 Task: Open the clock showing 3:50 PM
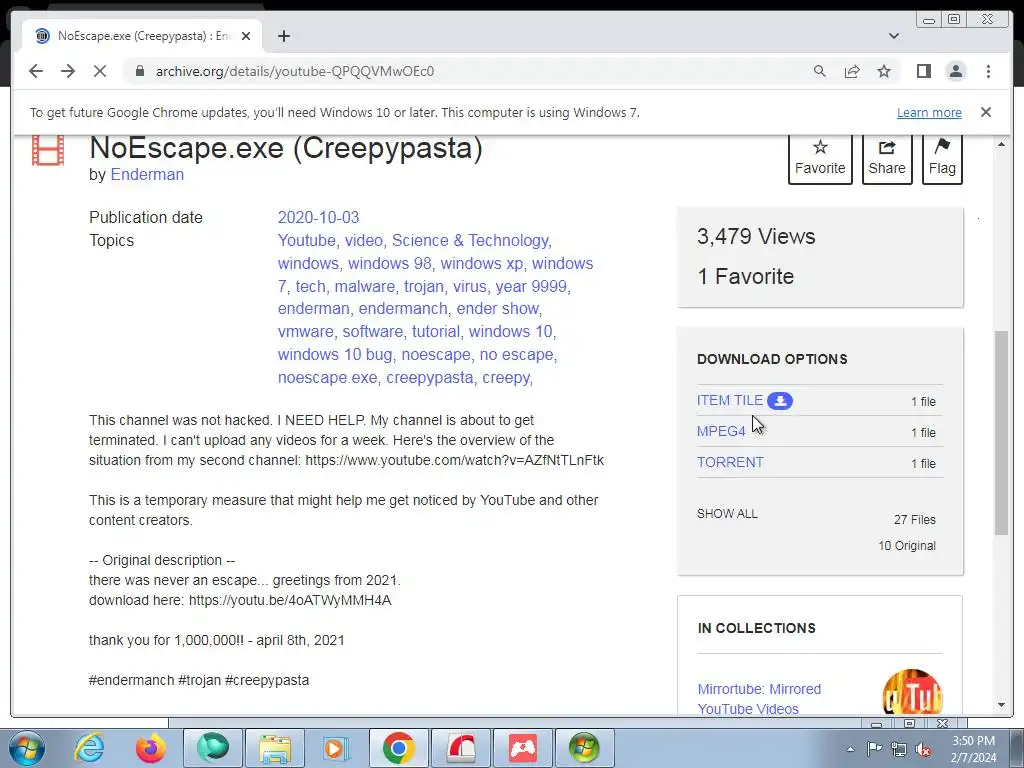974,749
